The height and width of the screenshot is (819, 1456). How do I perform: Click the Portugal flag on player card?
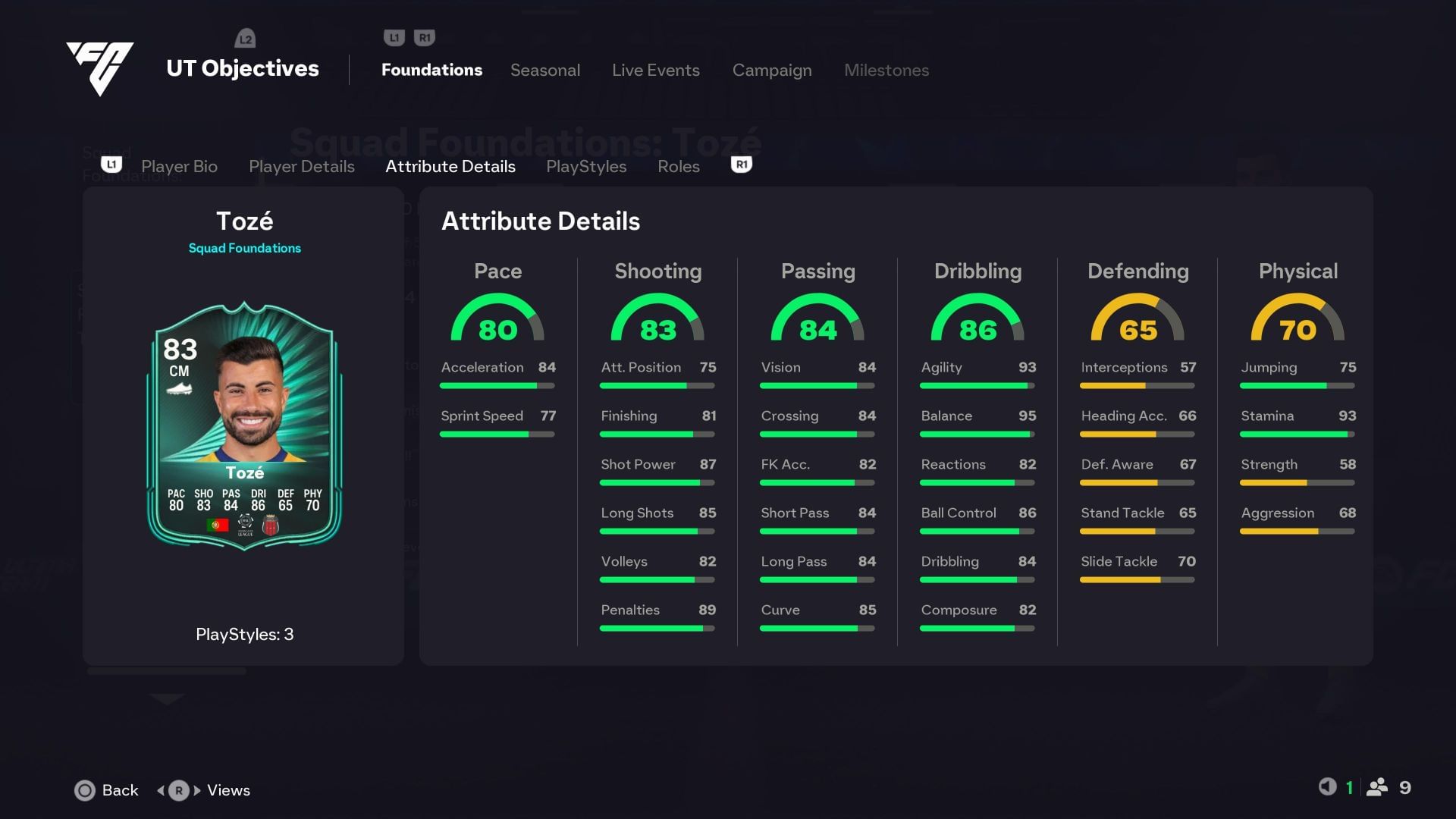click(x=218, y=525)
